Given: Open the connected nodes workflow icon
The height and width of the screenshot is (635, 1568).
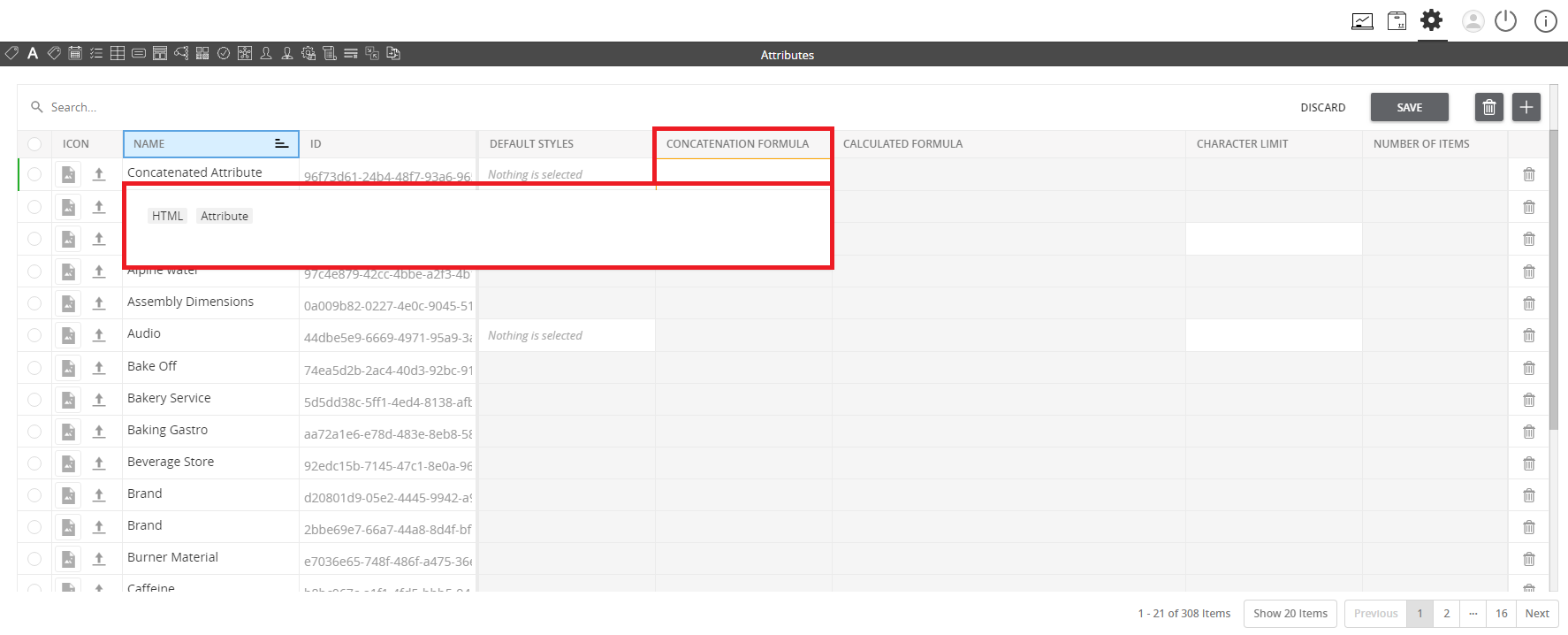Looking at the screenshot, I should click(x=181, y=53).
